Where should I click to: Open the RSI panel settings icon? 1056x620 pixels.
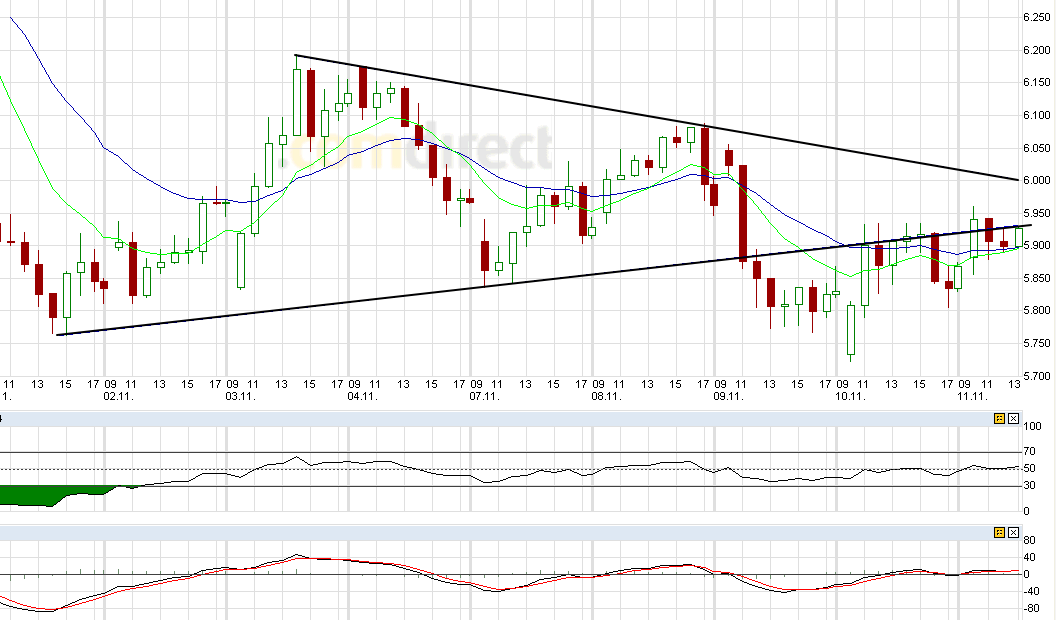click(x=997, y=419)
